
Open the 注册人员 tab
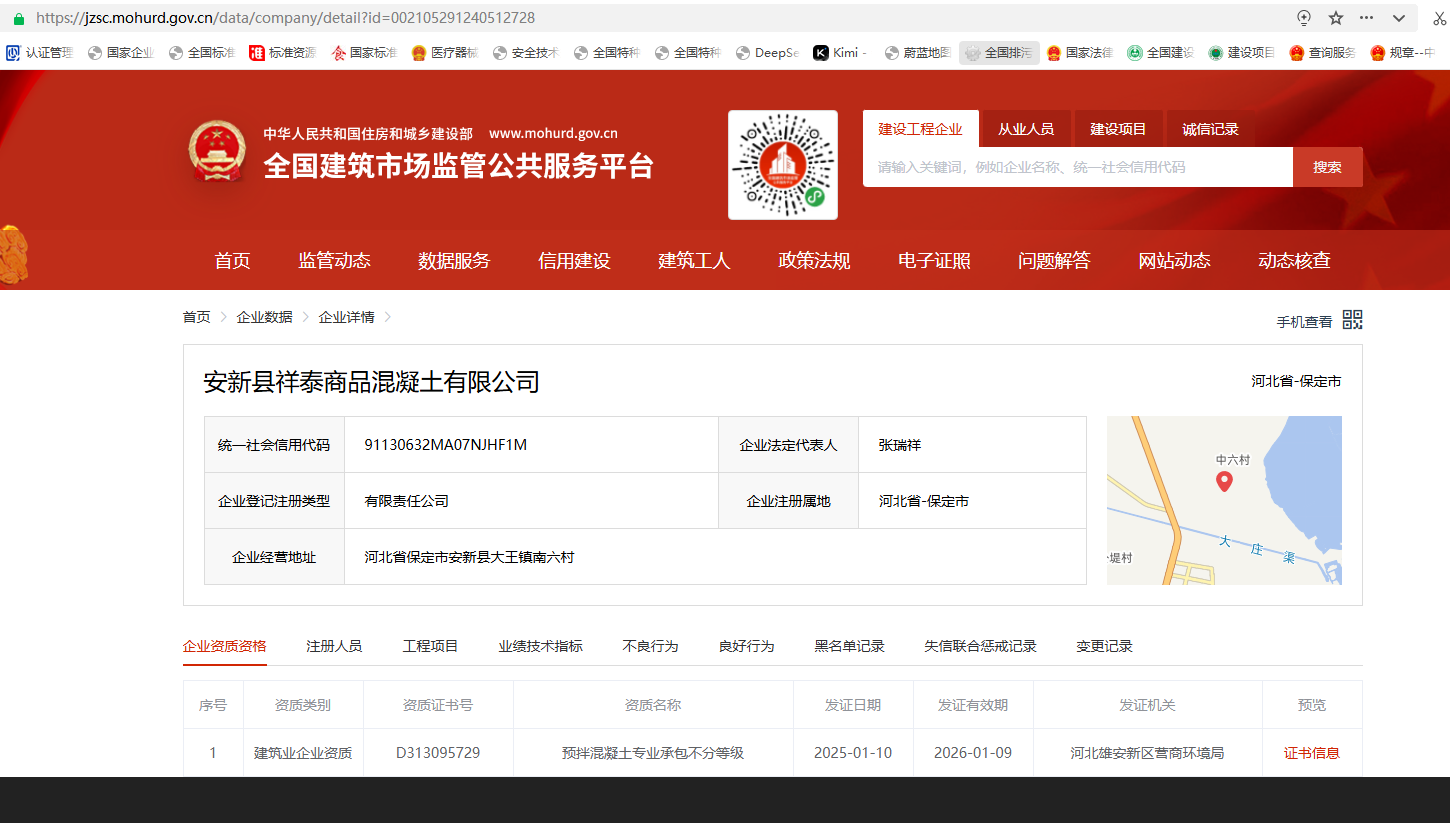[x=334, y=646]
